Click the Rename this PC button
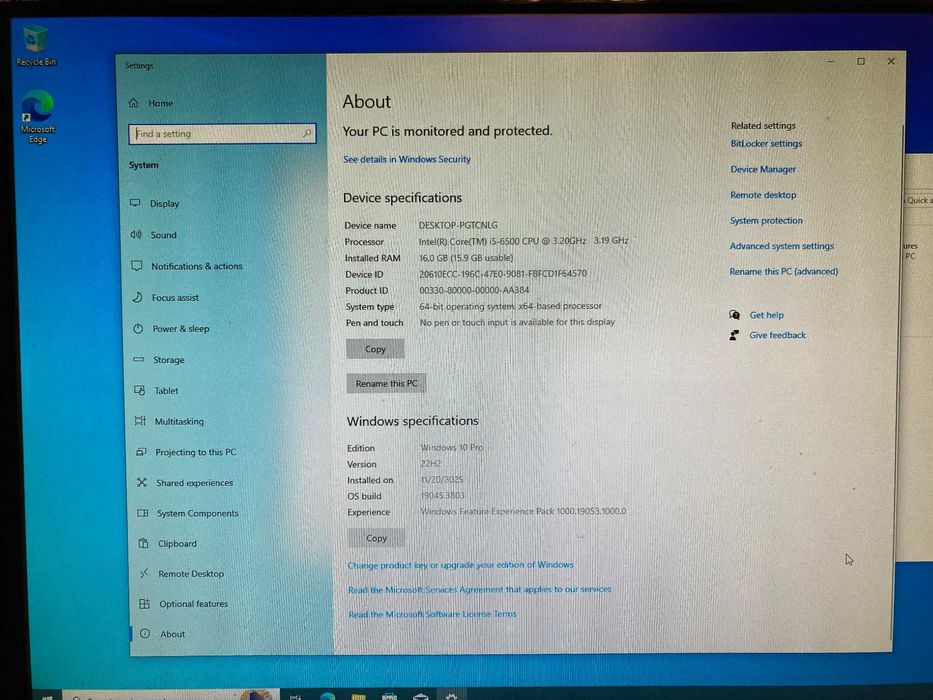This screenshot has height=700, width=933. click(x=386, y=383)
